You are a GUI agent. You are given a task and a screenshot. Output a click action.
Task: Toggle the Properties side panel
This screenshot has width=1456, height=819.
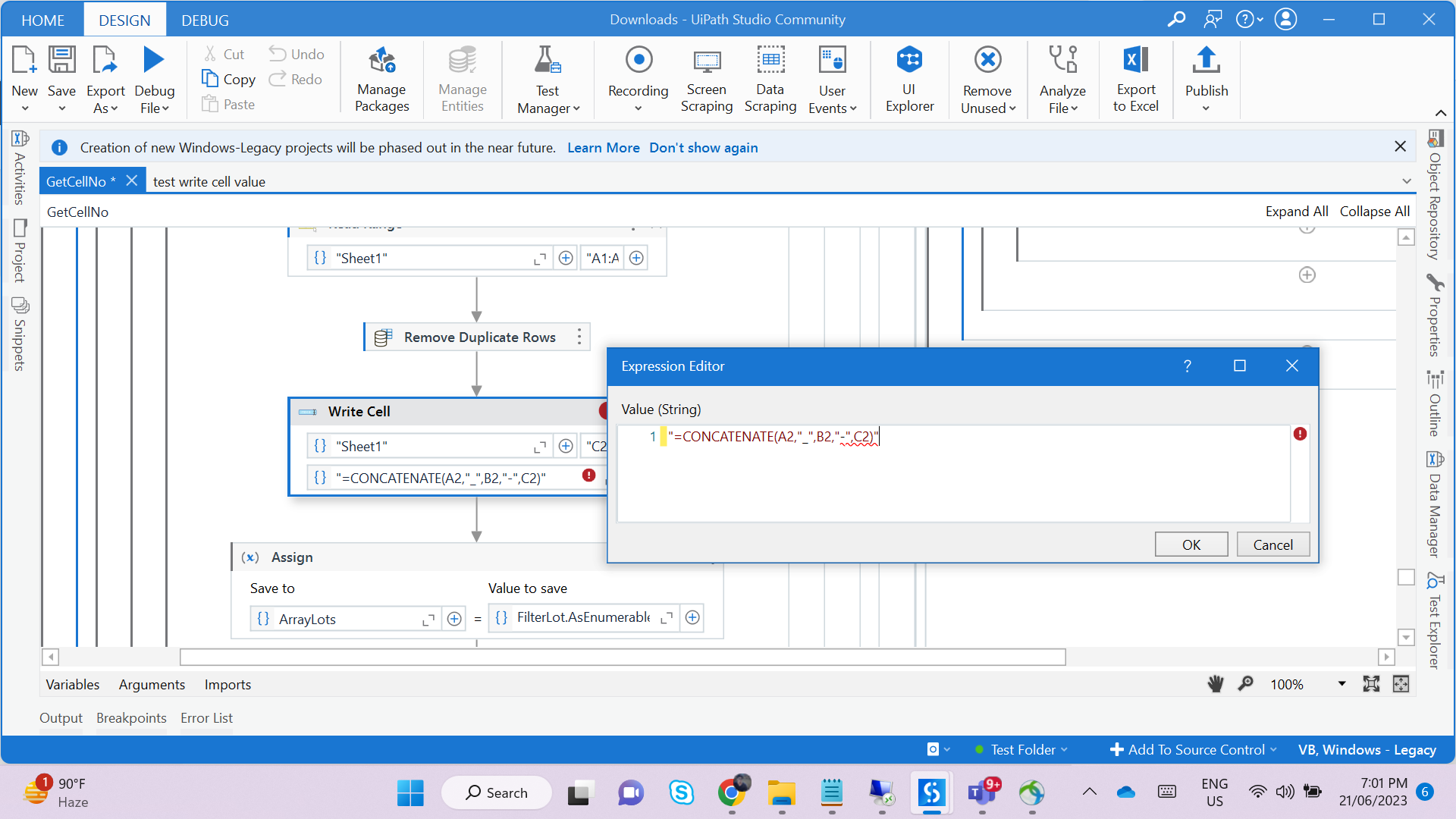(1435, 317)
